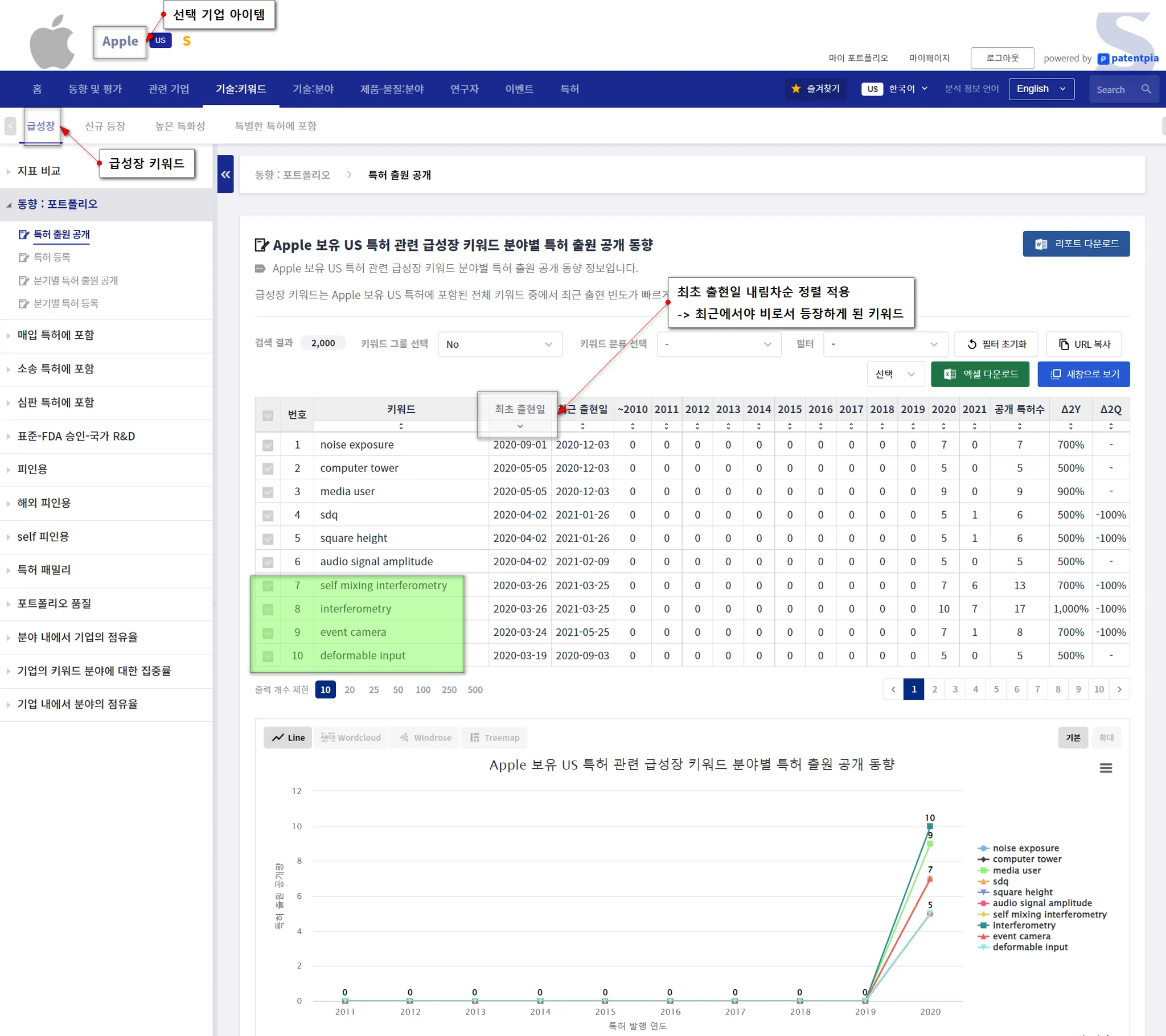Open the English analysis language dropdown
Viewport: 1166px width, 1036px height.
pyautogui.click(x=1041, y=88)
